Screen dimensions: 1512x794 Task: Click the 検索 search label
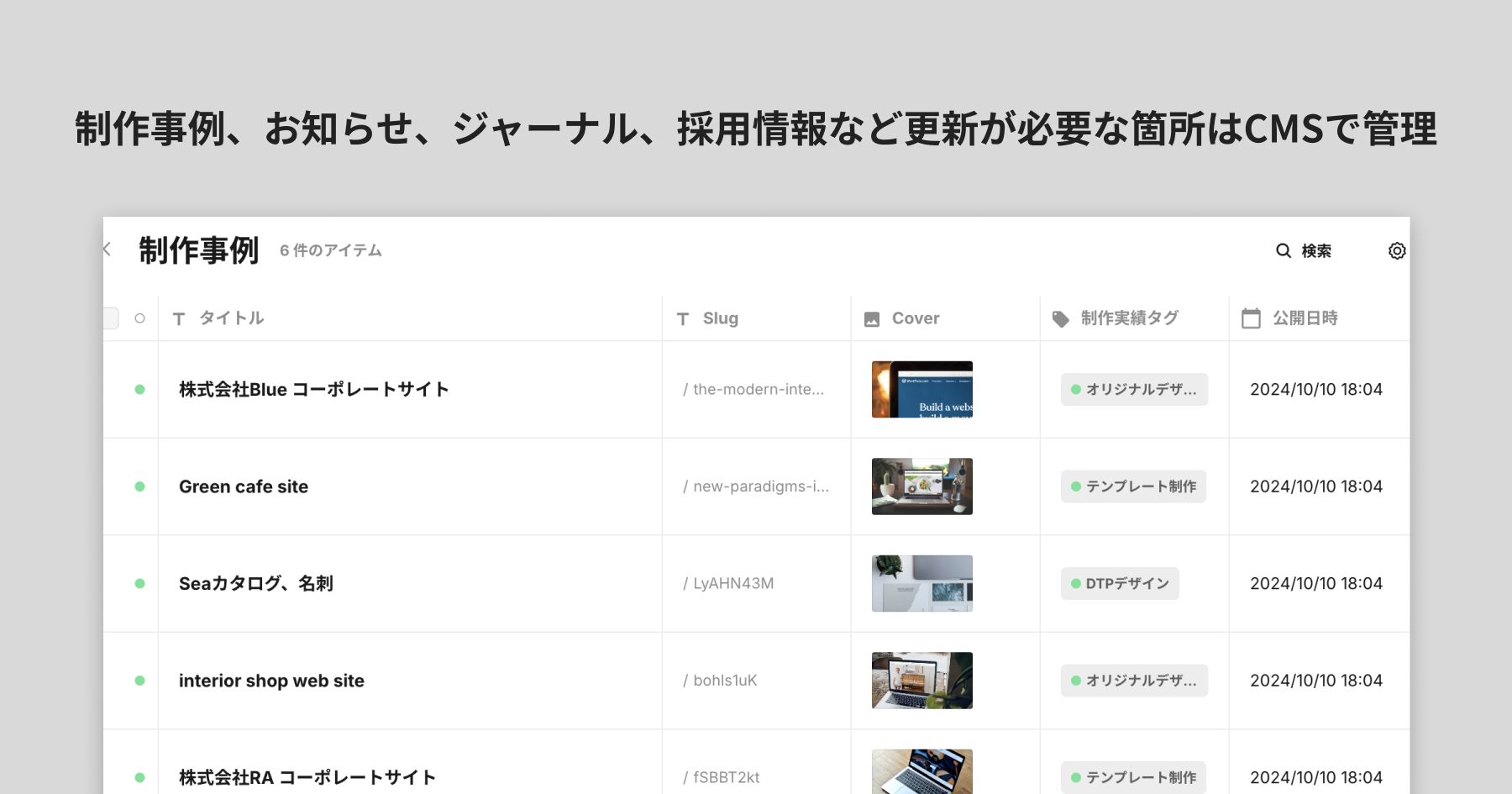pos(1316,250)
